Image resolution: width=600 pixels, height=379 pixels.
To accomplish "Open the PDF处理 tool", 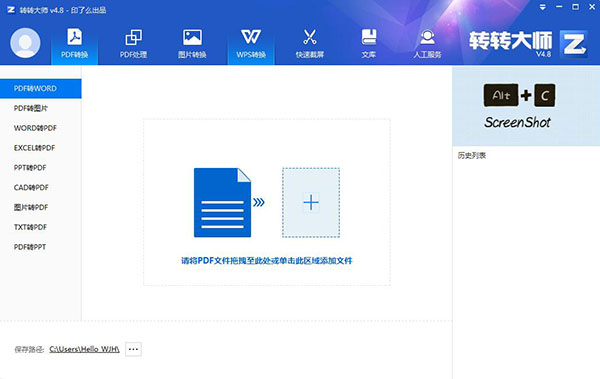I will [133, 43].
